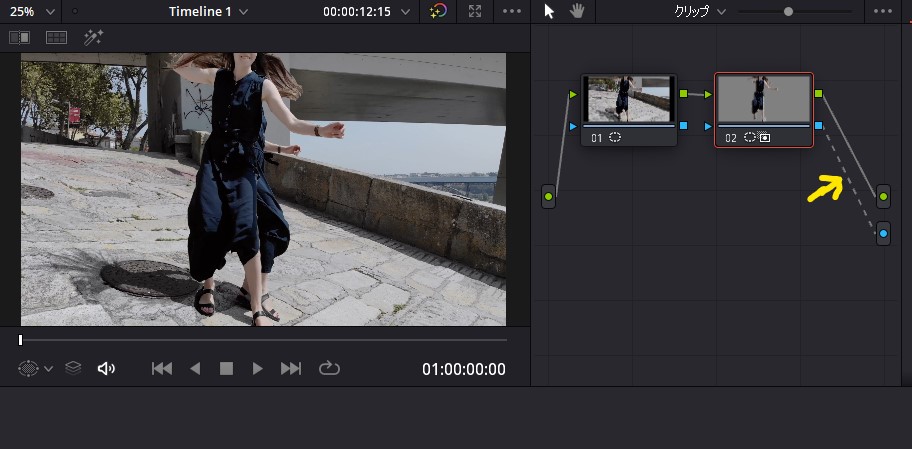Open the viewer options three-dot menu
912x449 pixels.
point(512,12)
